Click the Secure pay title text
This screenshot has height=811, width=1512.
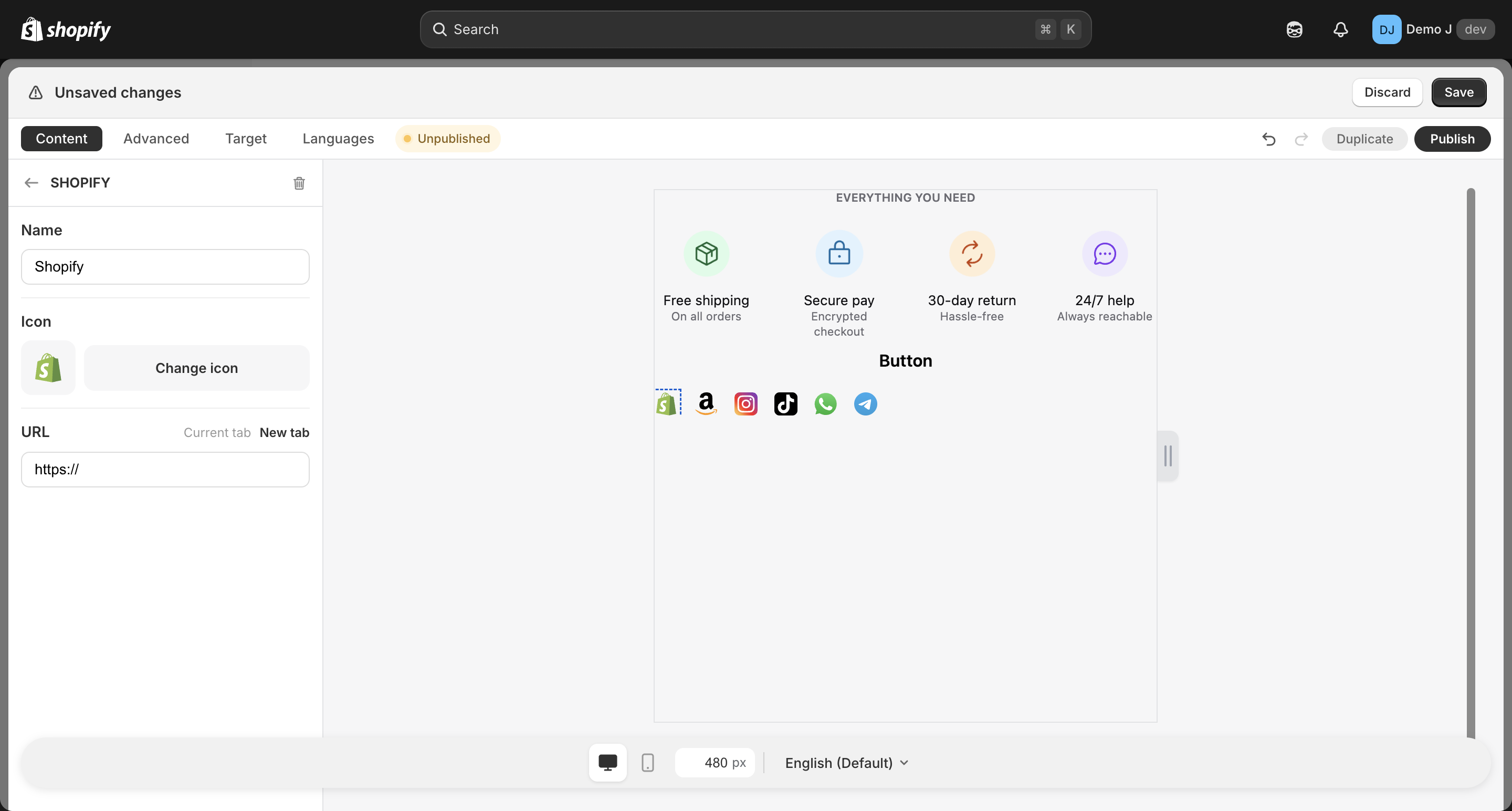(839, 300)
